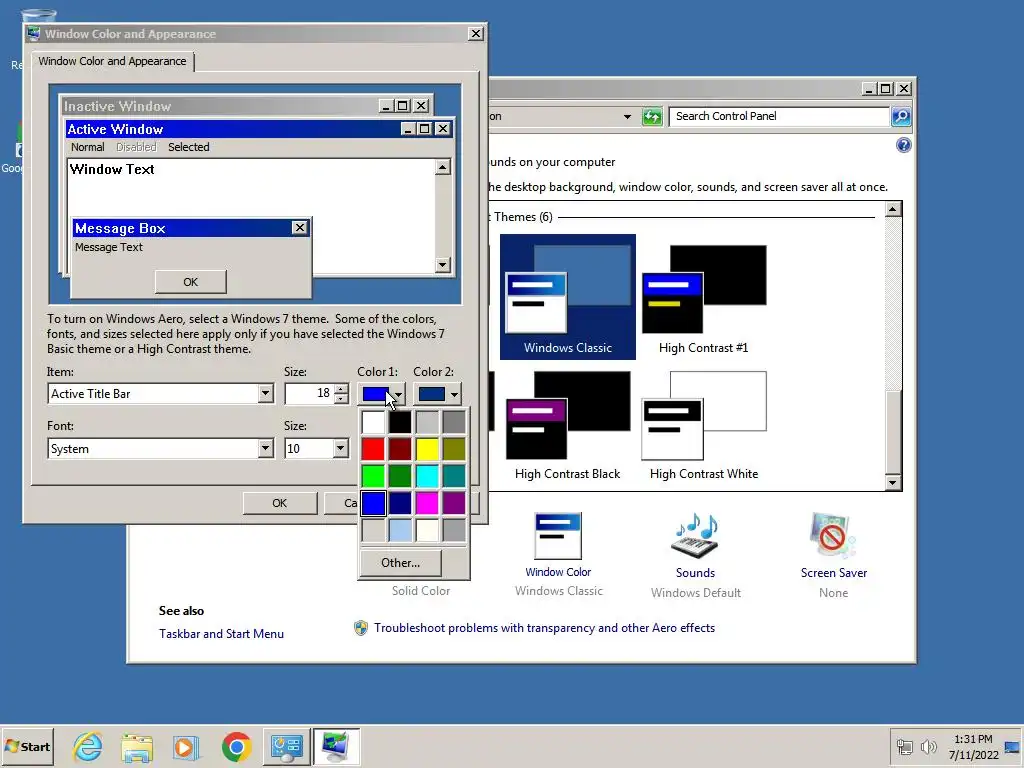Click the blue Help question mark icon

click(903, 145)
